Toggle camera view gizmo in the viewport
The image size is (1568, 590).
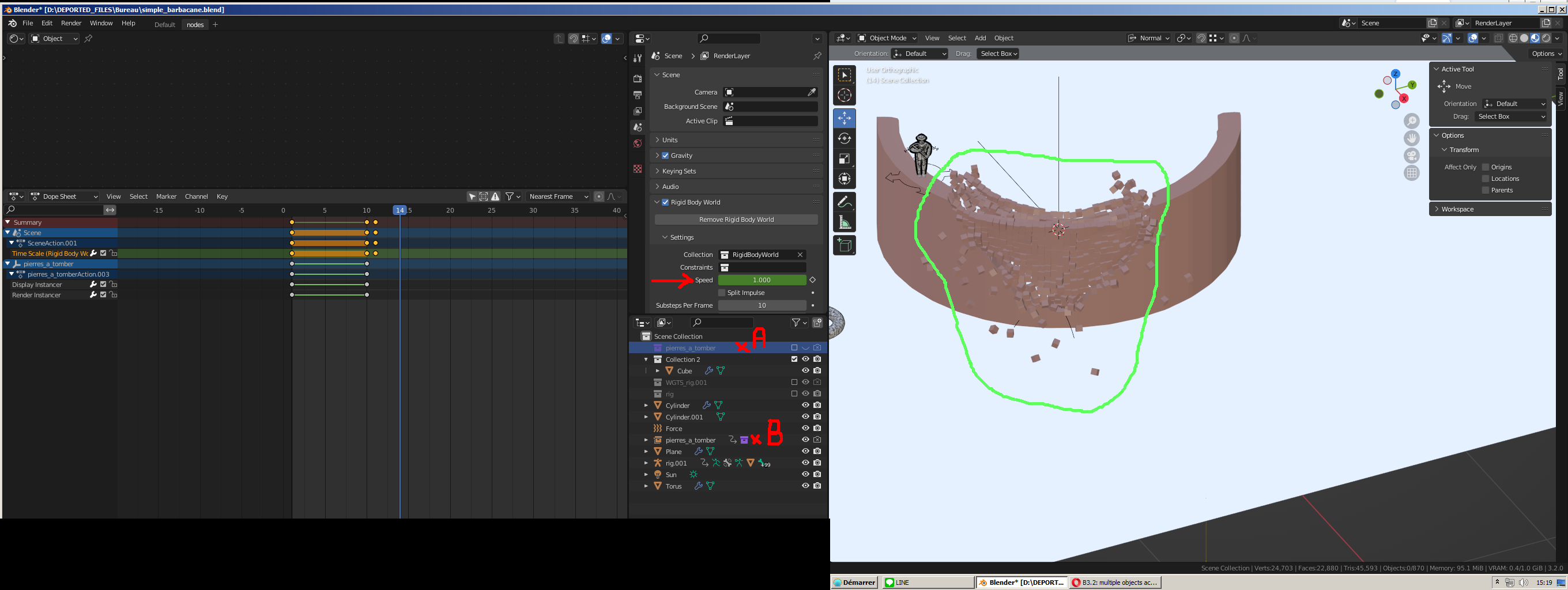coord(1412,156)
